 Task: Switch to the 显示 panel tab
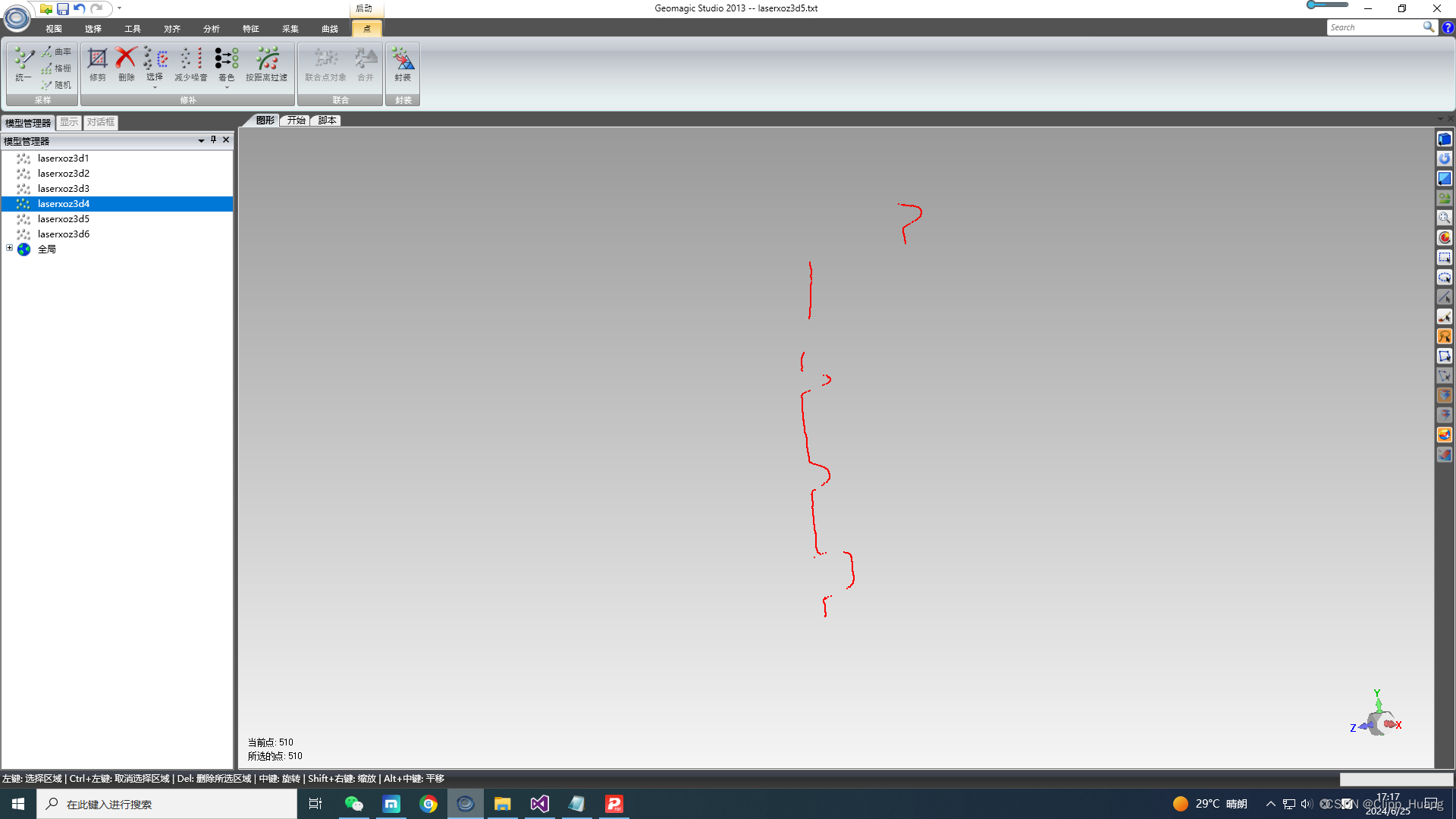(x=69, y=122)
